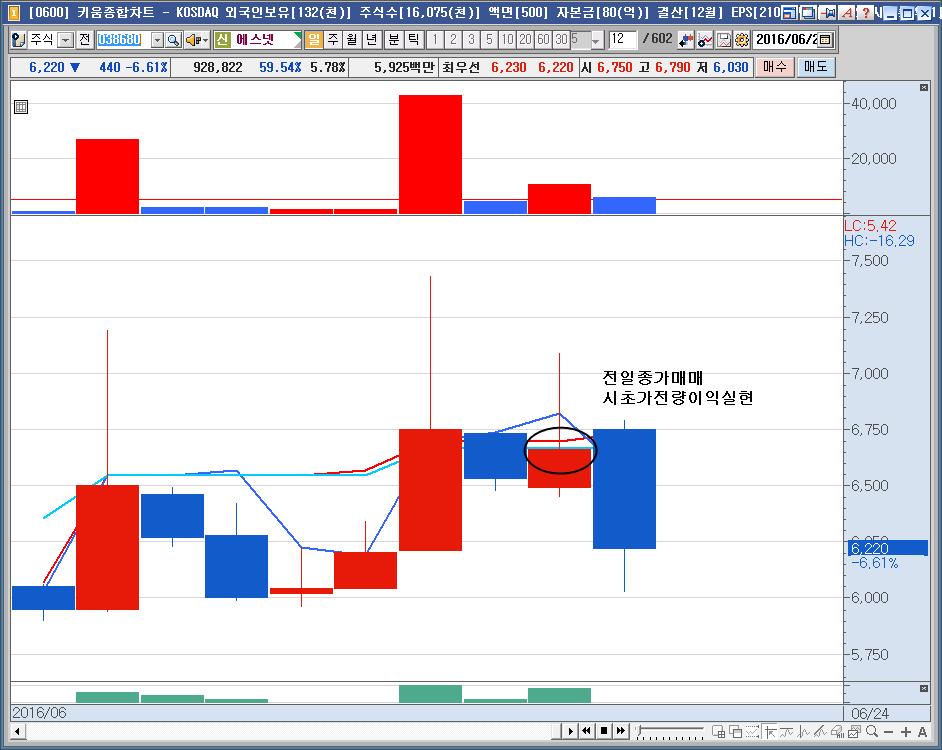Click the save chart disk icon

click(725, 40)
